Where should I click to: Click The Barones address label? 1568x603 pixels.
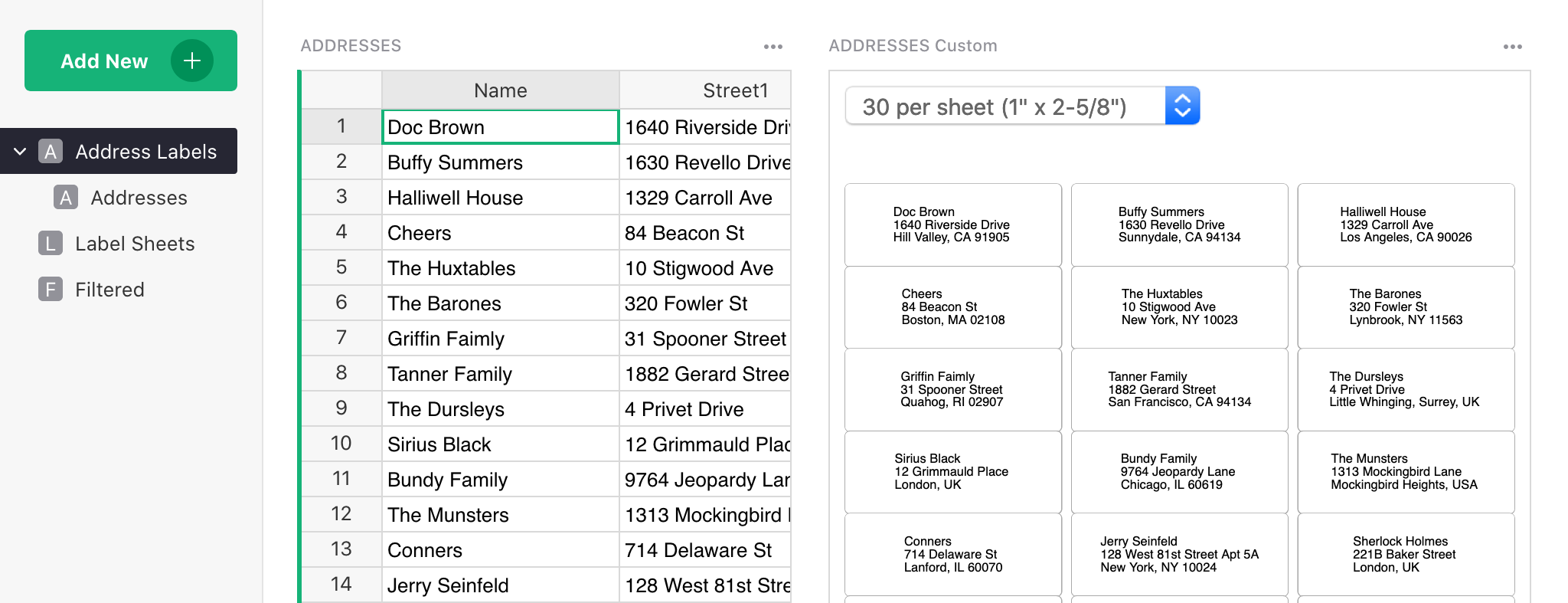click(1406, 307)
